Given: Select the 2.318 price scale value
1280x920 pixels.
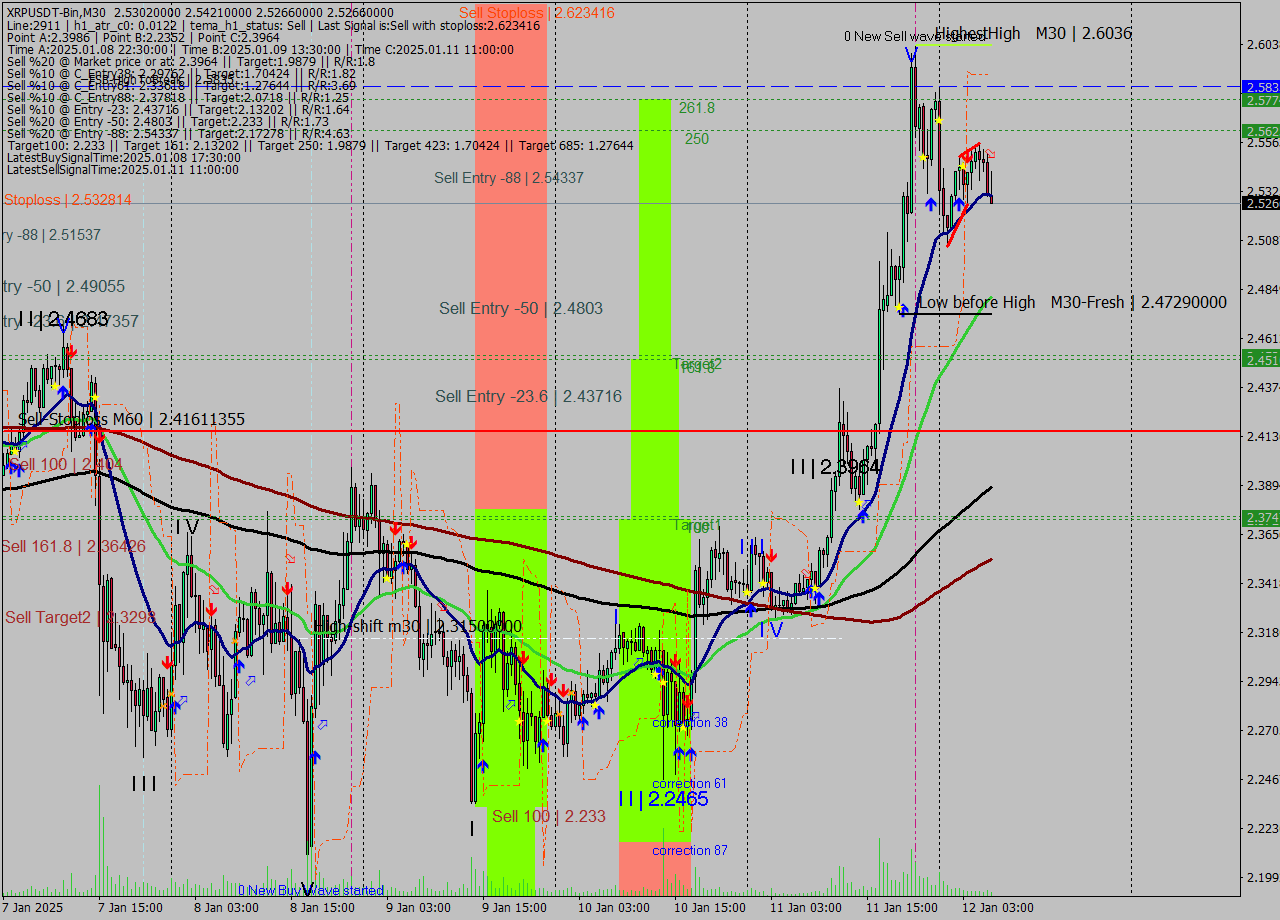Looking at the screenshot, I should pos(1262,632).
